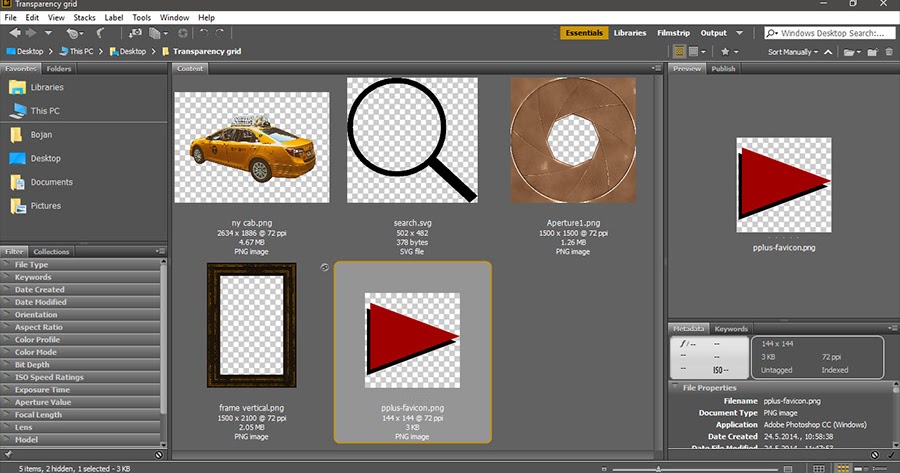900x473 pixels.
Task: Expand the Keywords filter section
Action: point(33,277)
